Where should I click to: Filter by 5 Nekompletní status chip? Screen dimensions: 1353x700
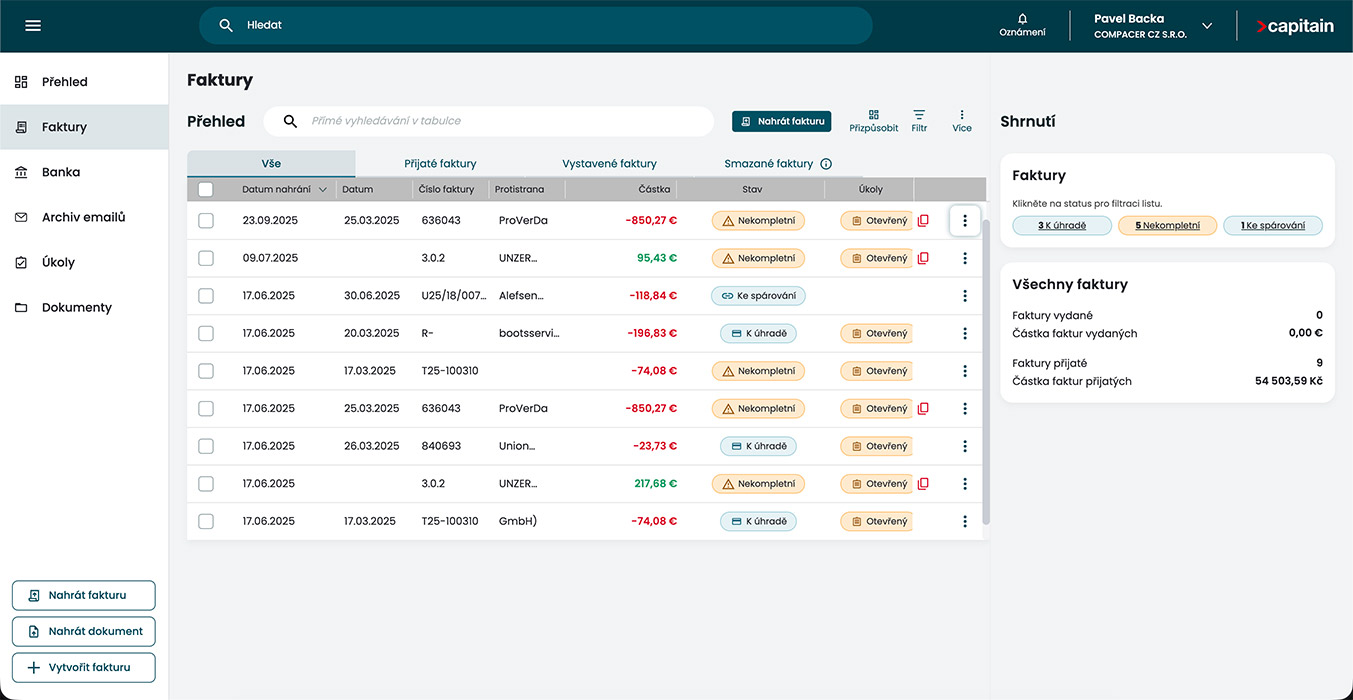tap(1167, 226)
